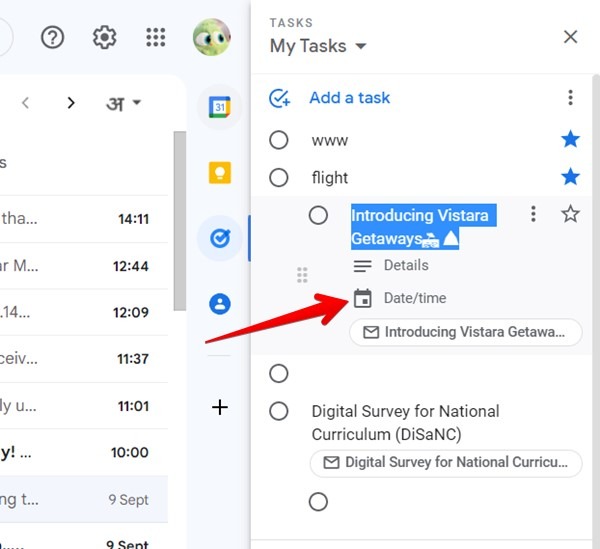Star the Introducing Vistara Getaways task

pyautogui.click(x=570, y=214)
